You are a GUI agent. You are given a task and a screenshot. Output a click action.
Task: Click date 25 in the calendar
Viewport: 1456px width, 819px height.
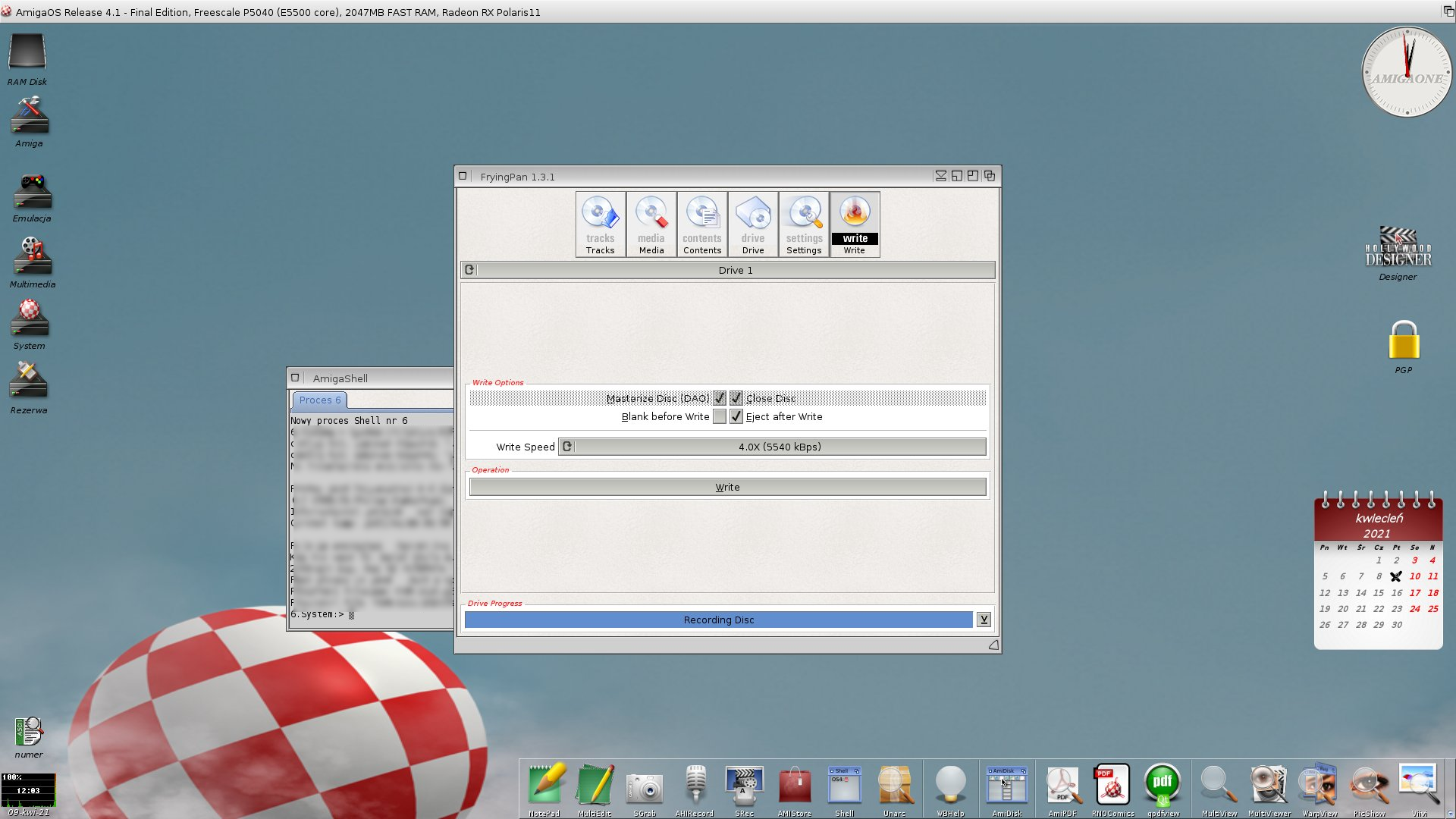pos(1432,609)
